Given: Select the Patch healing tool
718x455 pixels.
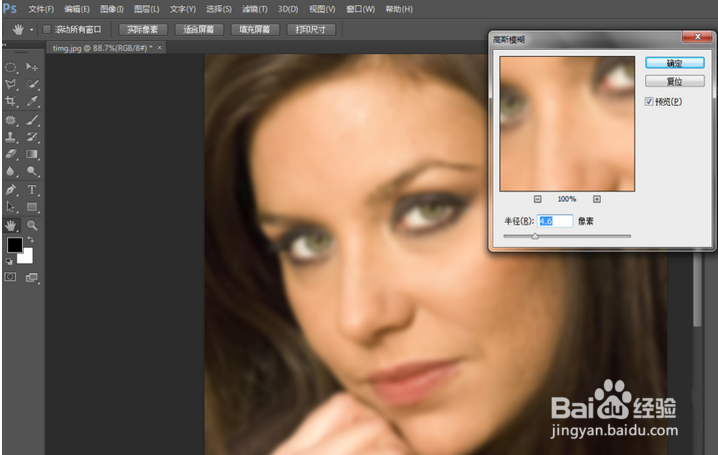Looking at the screenshot, I should [x=11, y=120].
